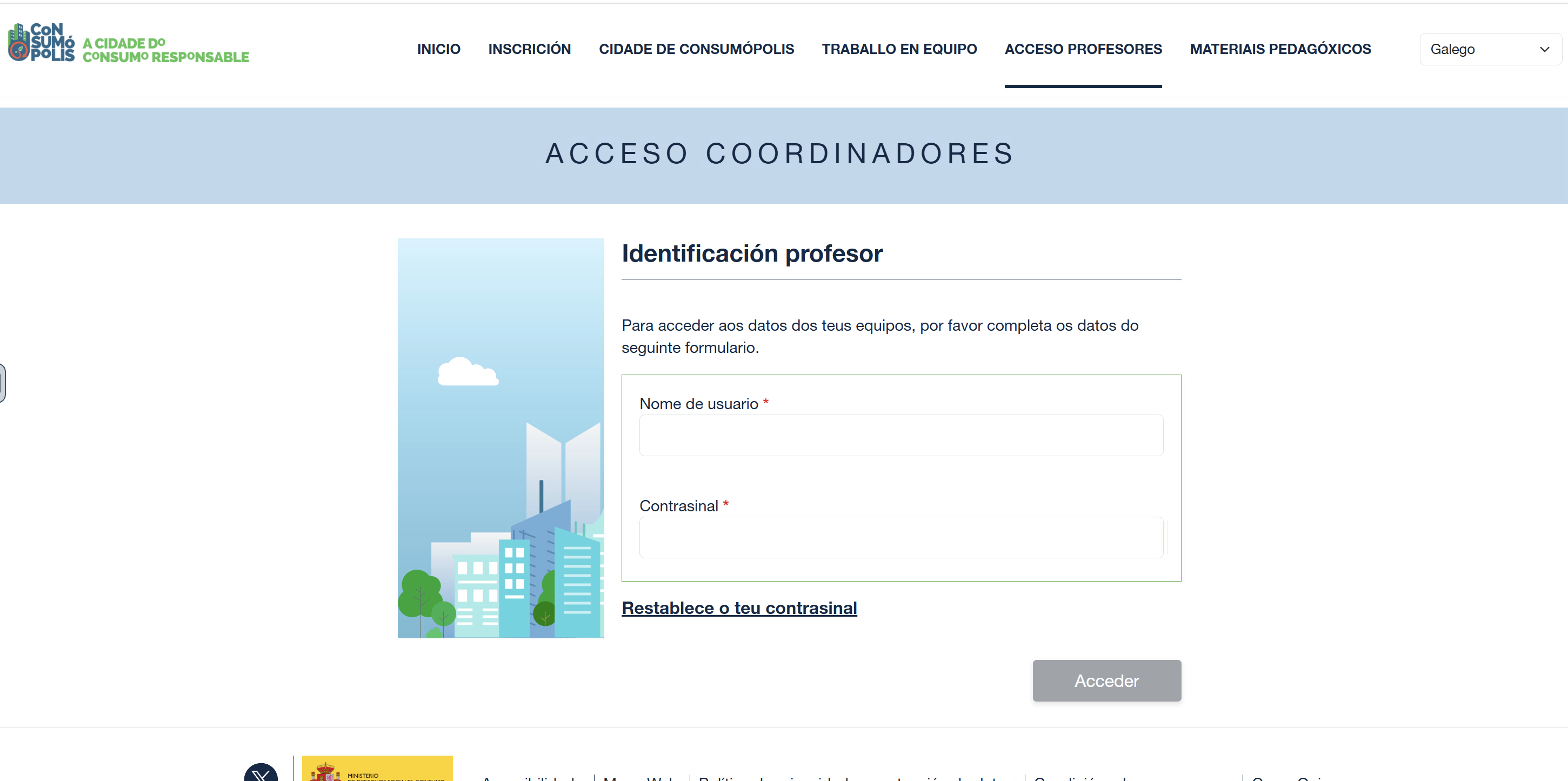Open CIDADE DE CONSUMÓPOLIS menu item
Screen dimensions: 1568x781
pos(696,49)
